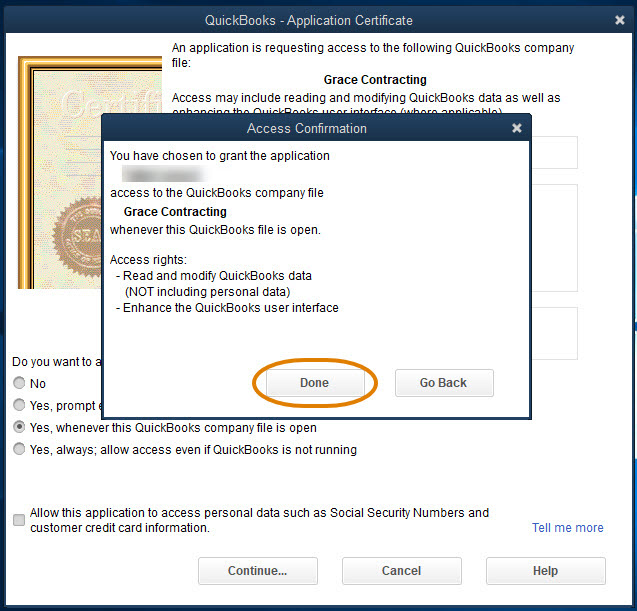Click 'Grace Contracting' in Access Confirmation dialog
Image resolution: width=637 pixels, height=611 pixels.
pos(175,212)
